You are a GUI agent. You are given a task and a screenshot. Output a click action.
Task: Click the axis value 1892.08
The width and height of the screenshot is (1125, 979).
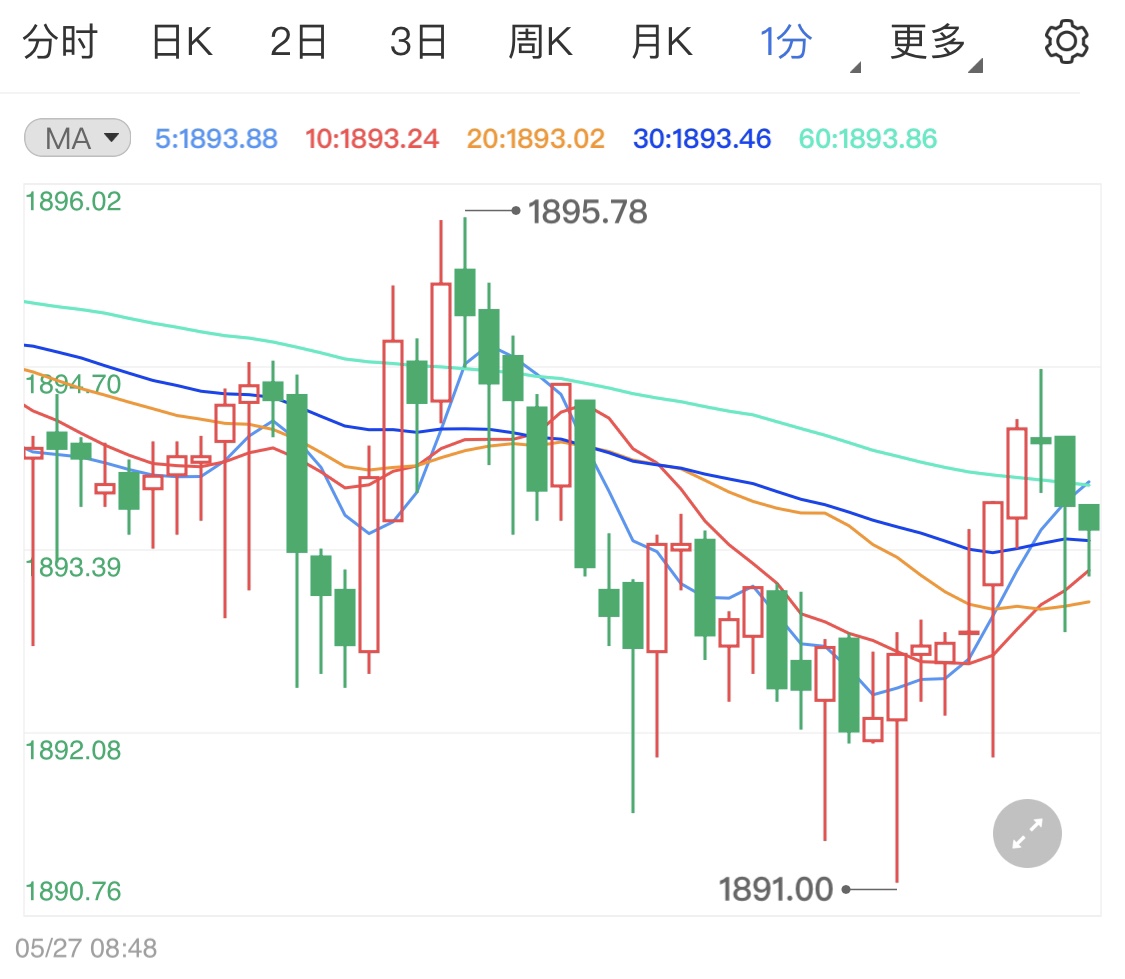tap(73, 750)
